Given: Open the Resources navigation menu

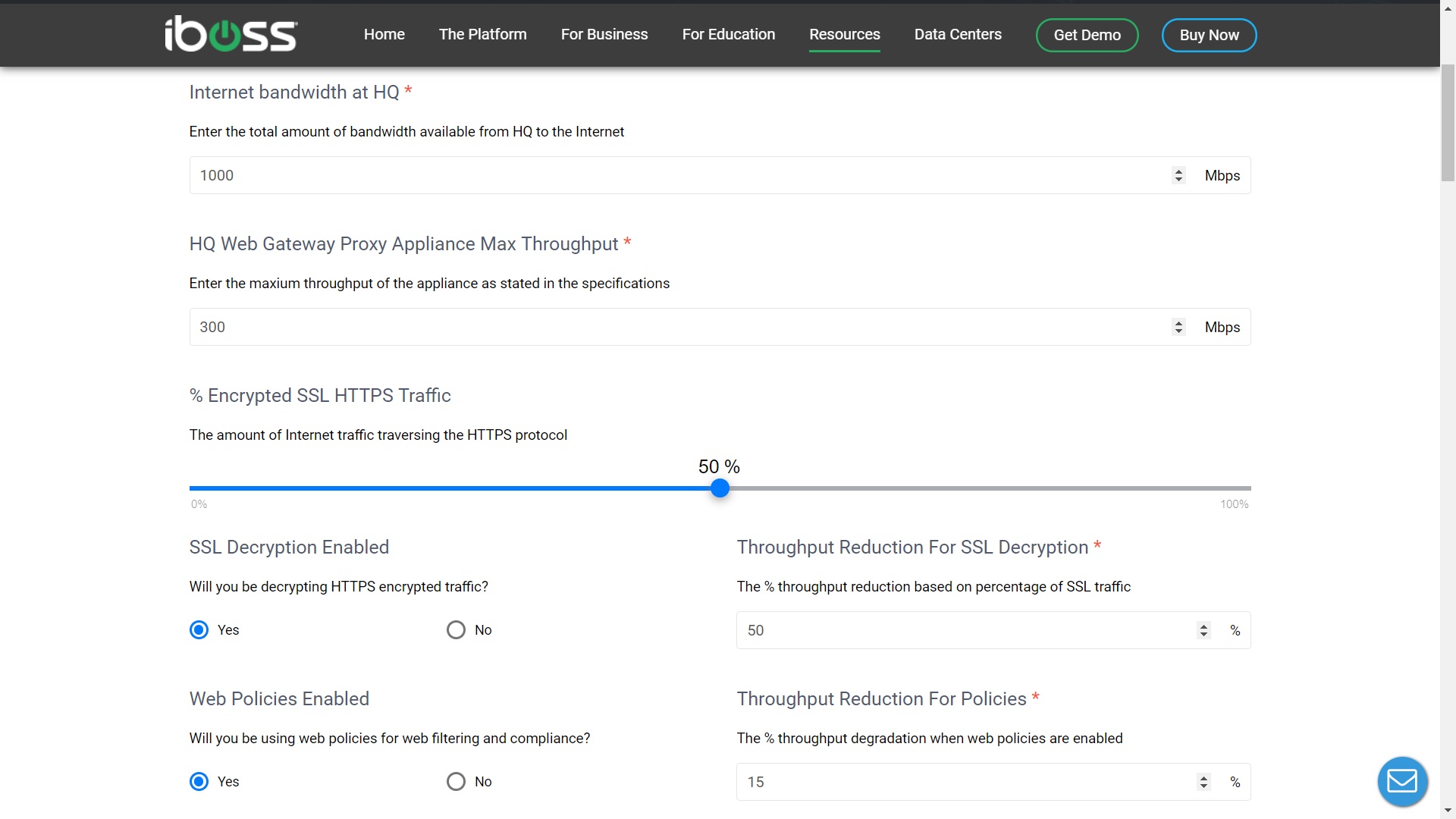Looking at the screenshot, I should 844,34.
